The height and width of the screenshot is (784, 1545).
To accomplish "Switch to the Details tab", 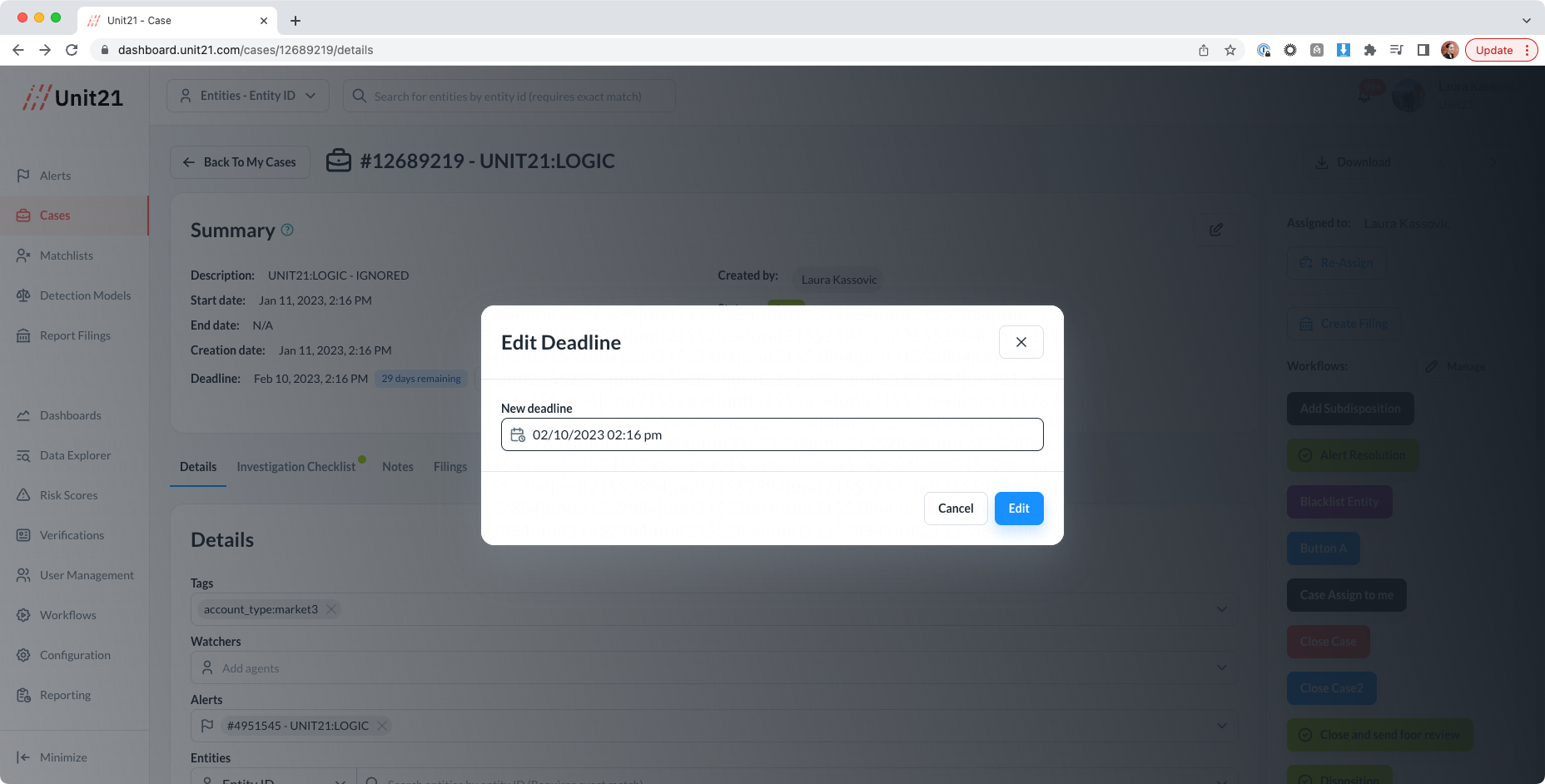I will click(x=198, y=467).
